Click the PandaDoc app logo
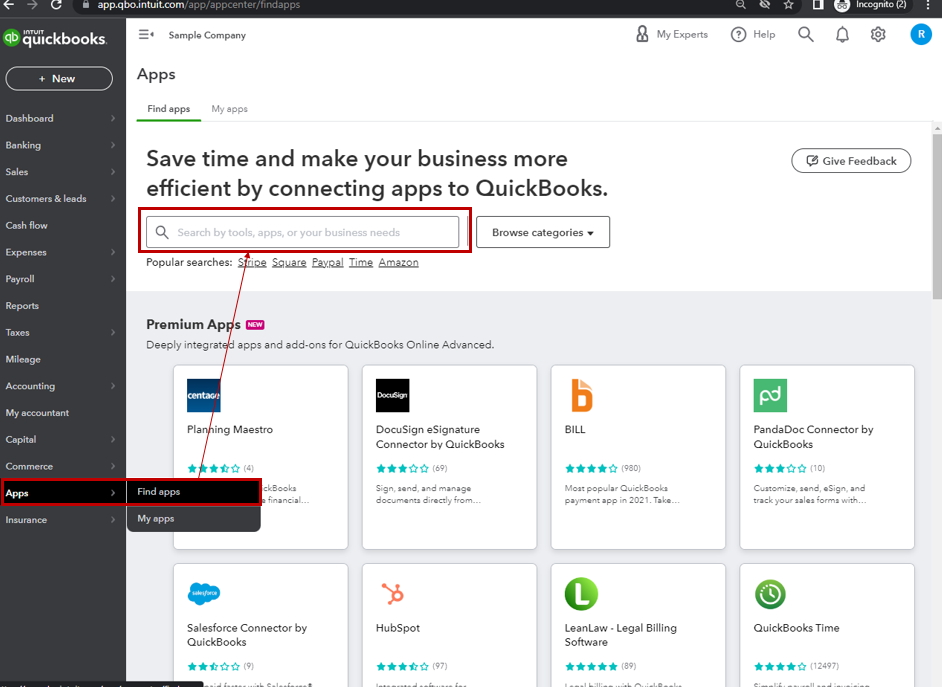This screenshot has height=687, width=942. (770, 395)
